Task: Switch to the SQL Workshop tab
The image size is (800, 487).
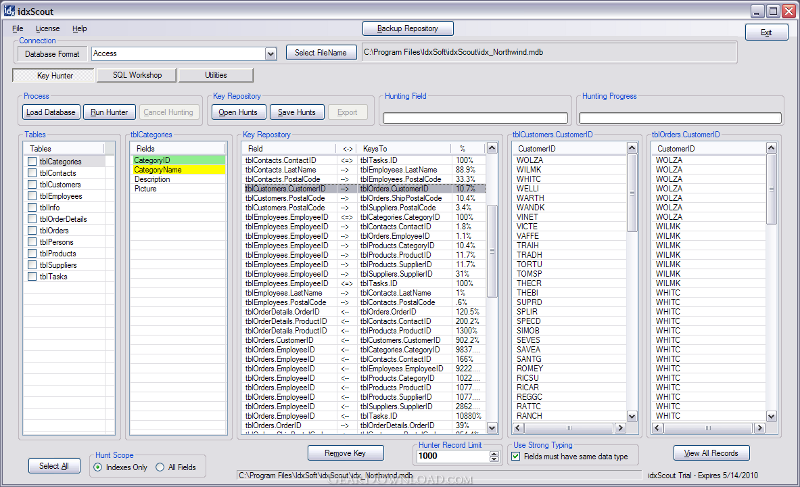Action: click(x=138, y=75)
